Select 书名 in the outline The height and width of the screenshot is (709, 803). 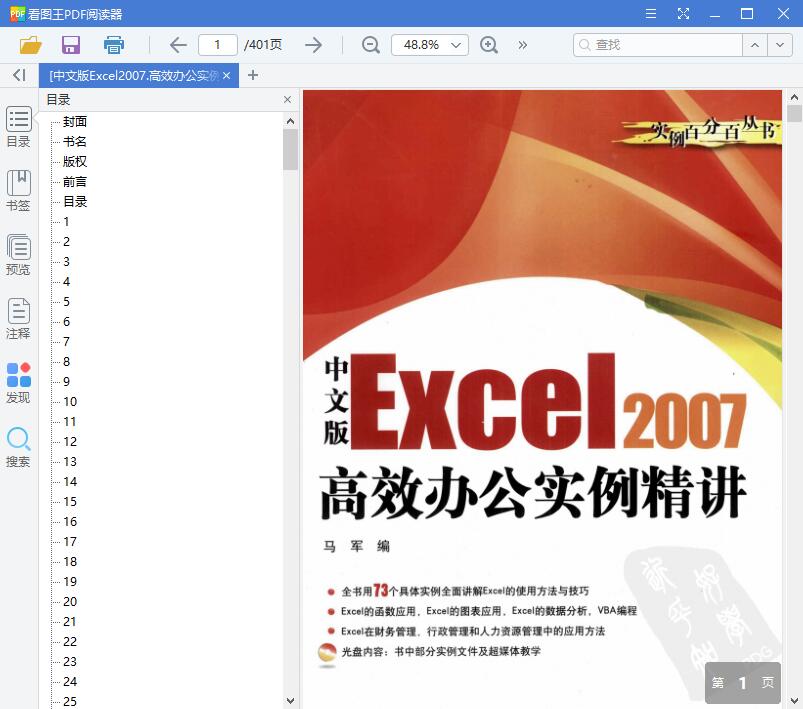click(75, 141)
